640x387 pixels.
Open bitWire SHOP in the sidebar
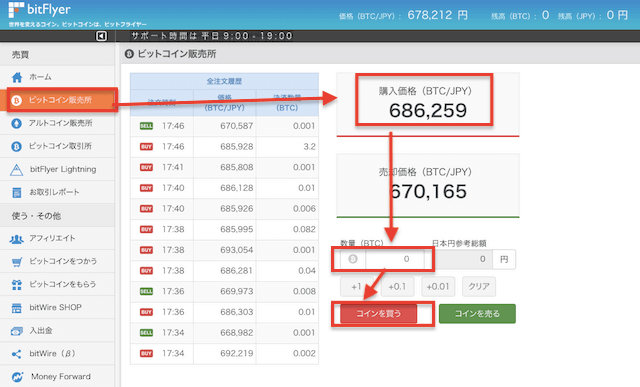pos(57,307)
